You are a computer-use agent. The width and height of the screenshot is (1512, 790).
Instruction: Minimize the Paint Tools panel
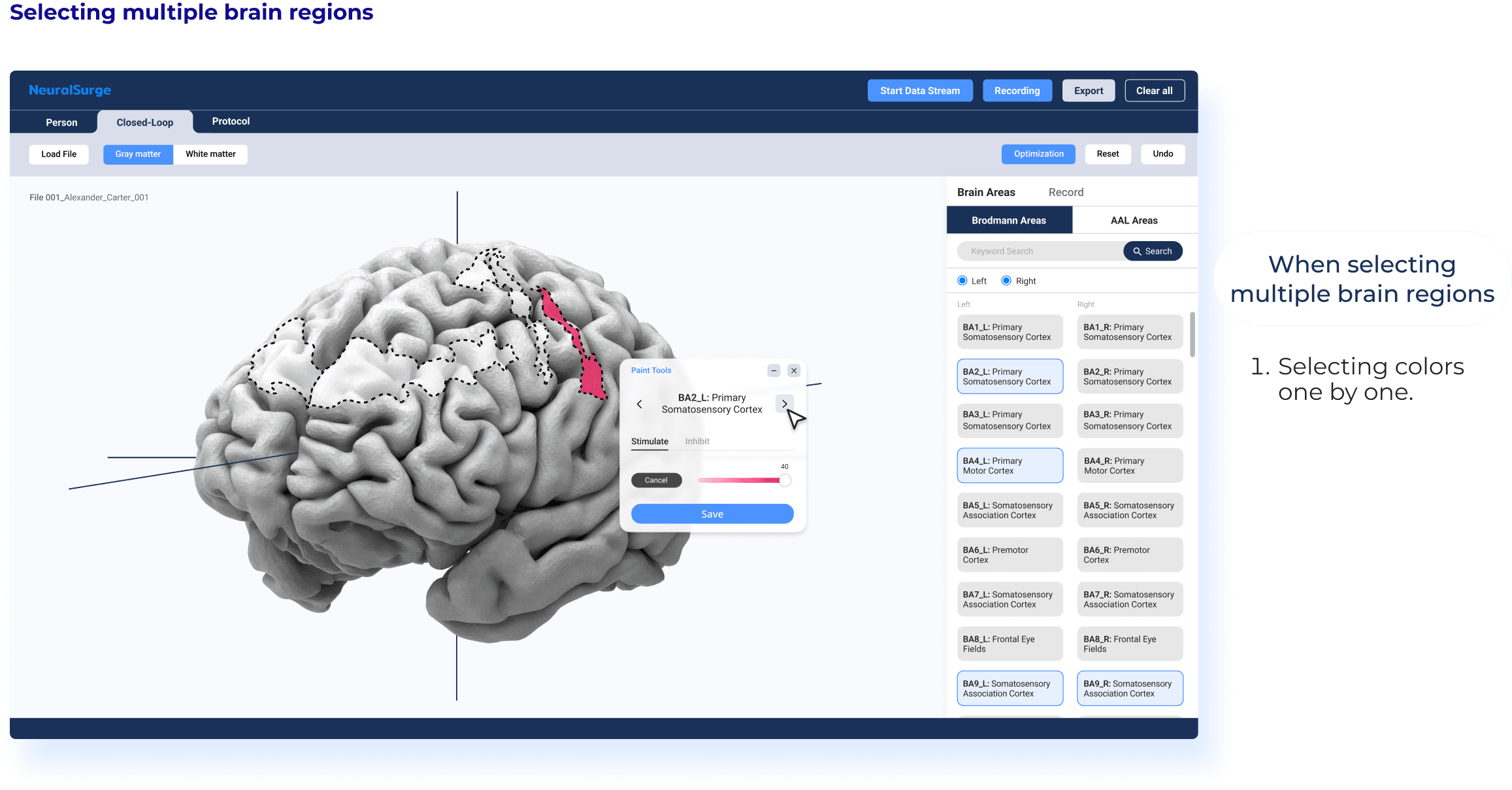click(774, 370)
